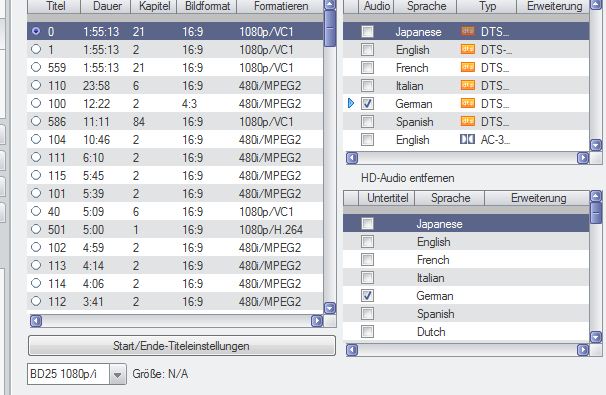Click subtitle list scroll right arrow
This screenshot has width=606, height=395.
coord(583,350)
